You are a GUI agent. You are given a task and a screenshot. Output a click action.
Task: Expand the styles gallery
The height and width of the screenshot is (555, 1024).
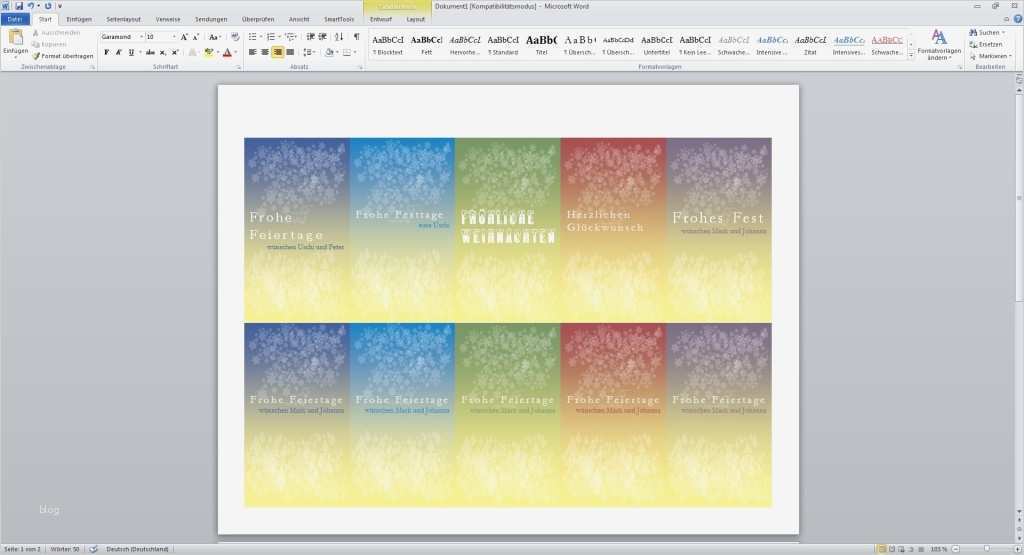coord(911,56)
